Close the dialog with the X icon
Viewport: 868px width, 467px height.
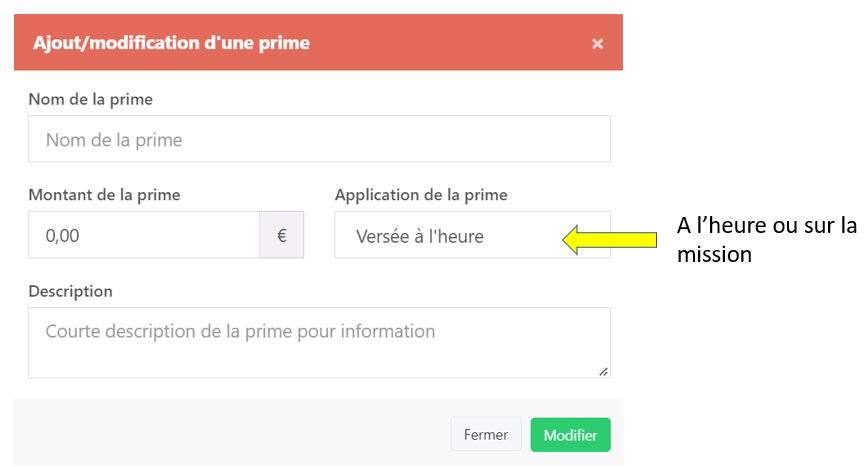click(x=597, y=43)
